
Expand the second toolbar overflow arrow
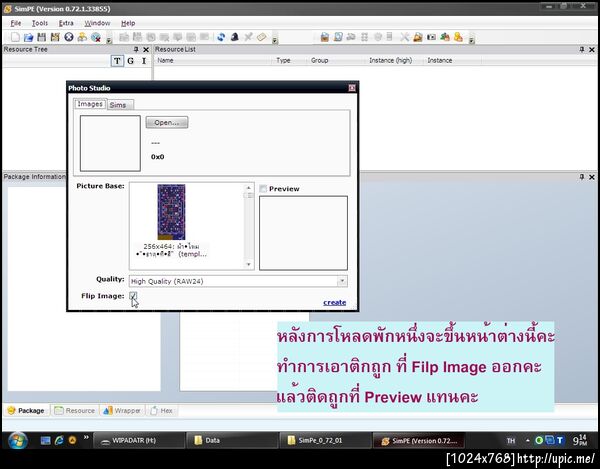pos(275,40)
